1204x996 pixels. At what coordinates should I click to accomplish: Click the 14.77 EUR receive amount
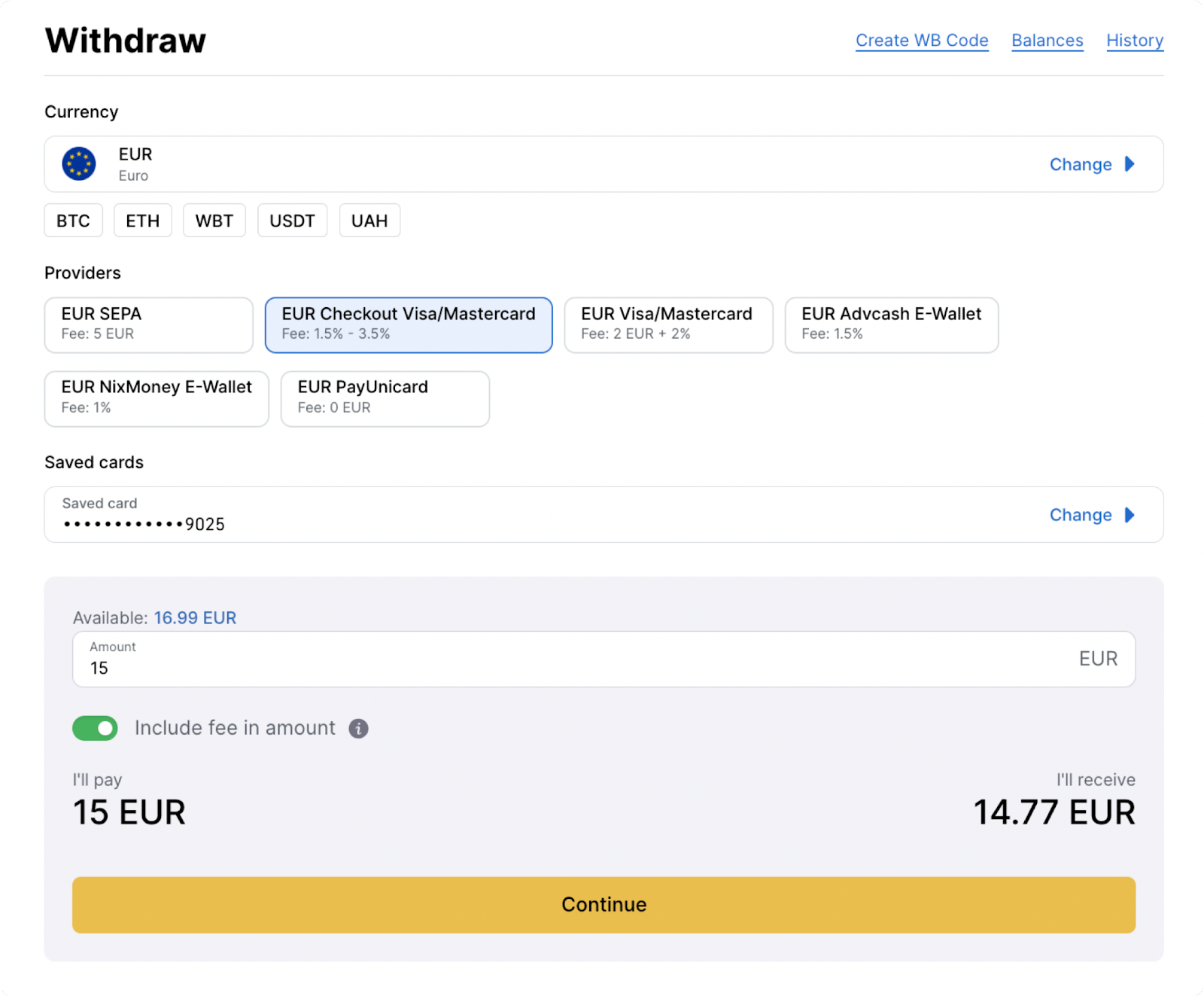tap(1054, 813)
